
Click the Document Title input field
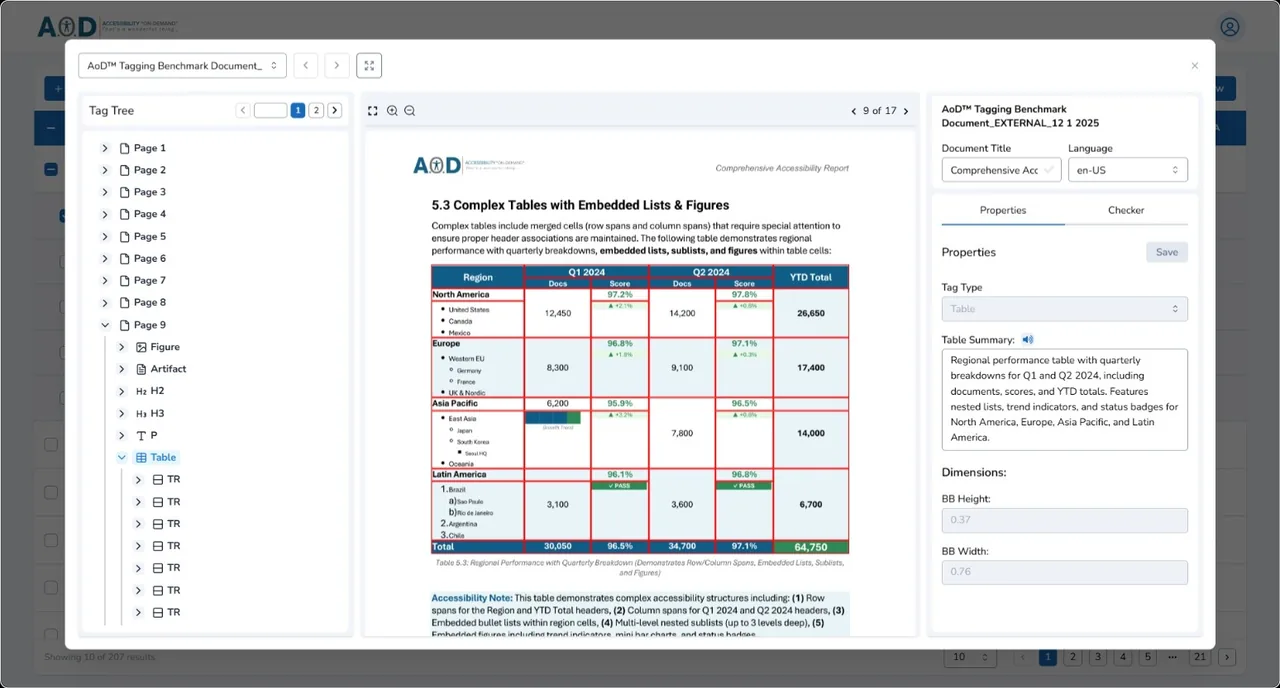[x=1001, y=170]
